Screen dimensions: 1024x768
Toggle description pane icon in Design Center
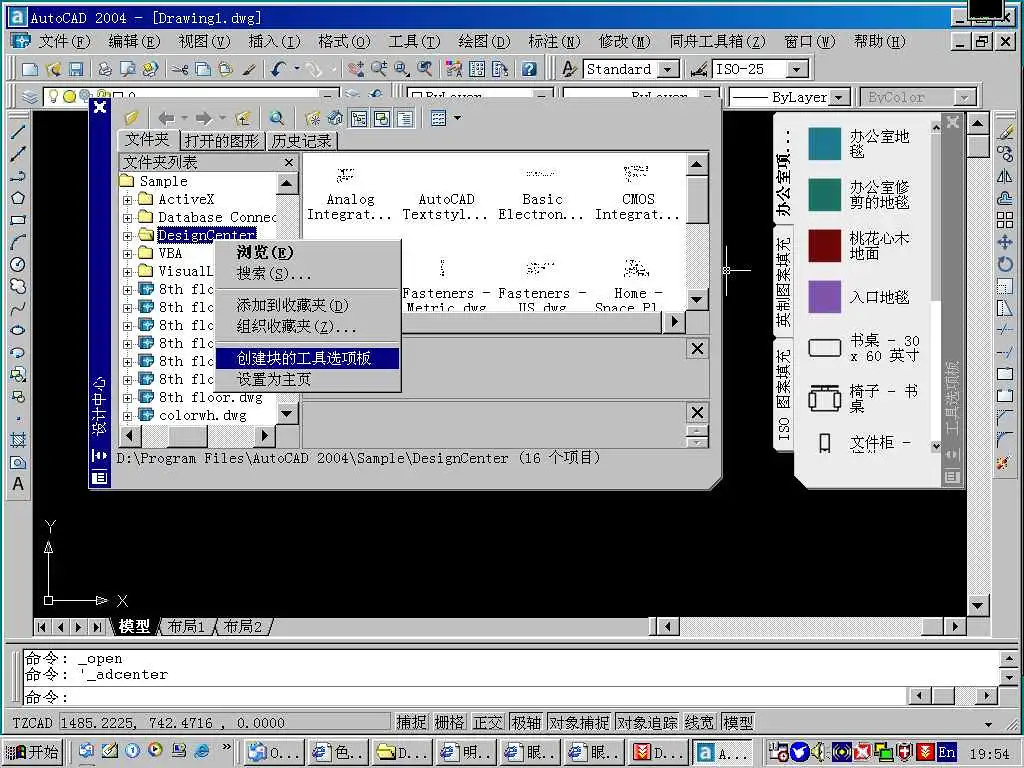click(x=405, y=118)
